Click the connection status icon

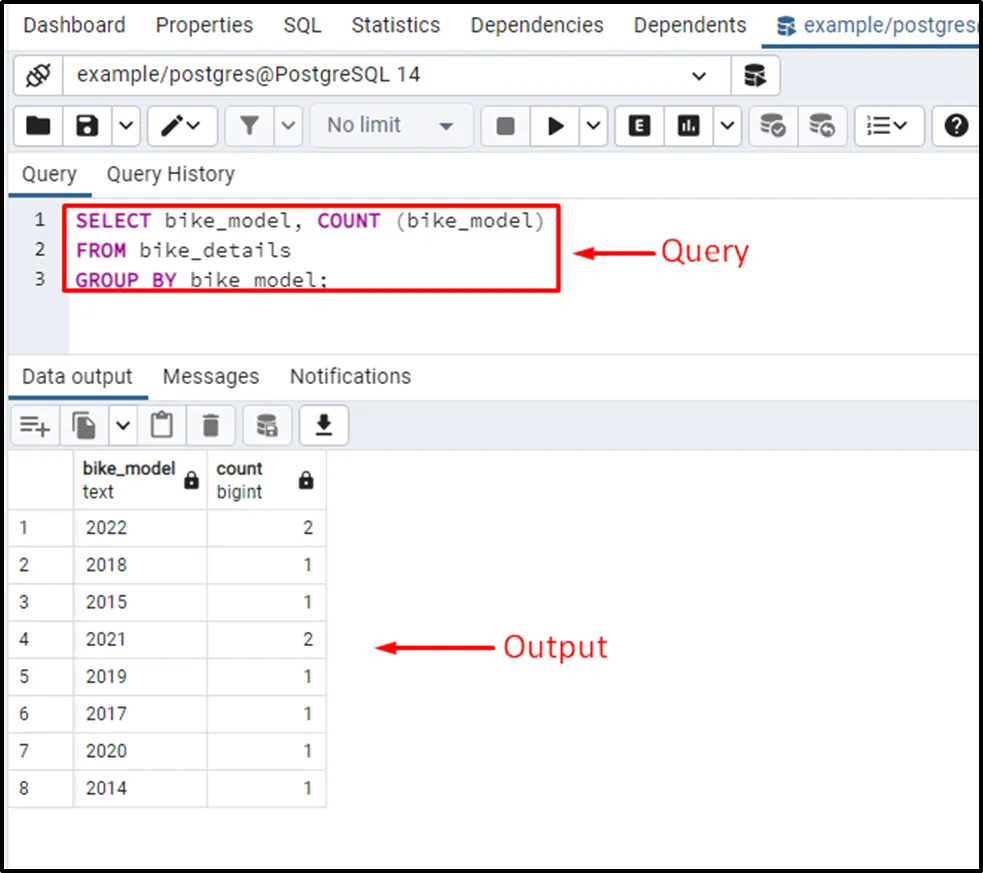point(38,75)
